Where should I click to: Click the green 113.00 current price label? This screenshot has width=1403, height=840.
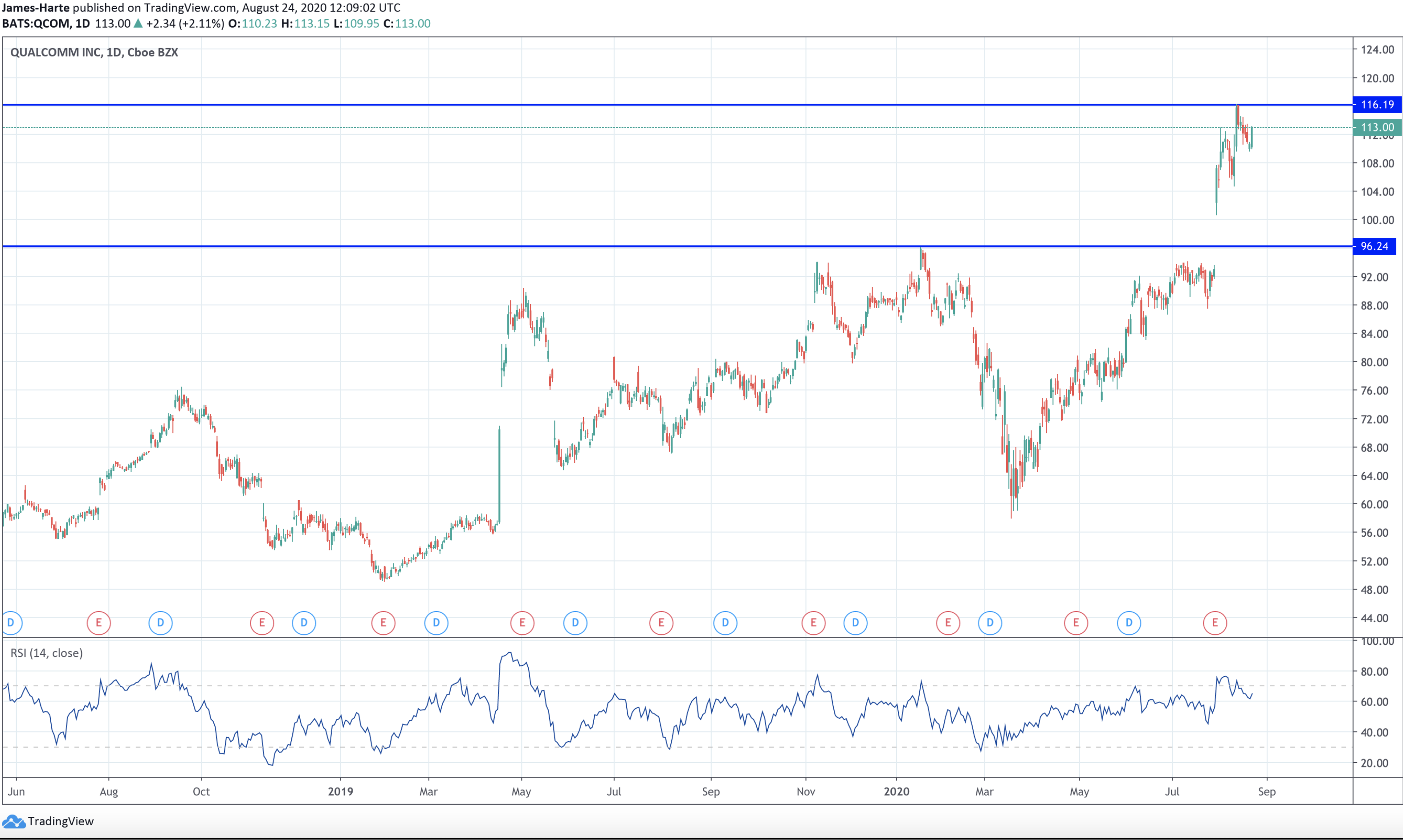[1376, 127]
